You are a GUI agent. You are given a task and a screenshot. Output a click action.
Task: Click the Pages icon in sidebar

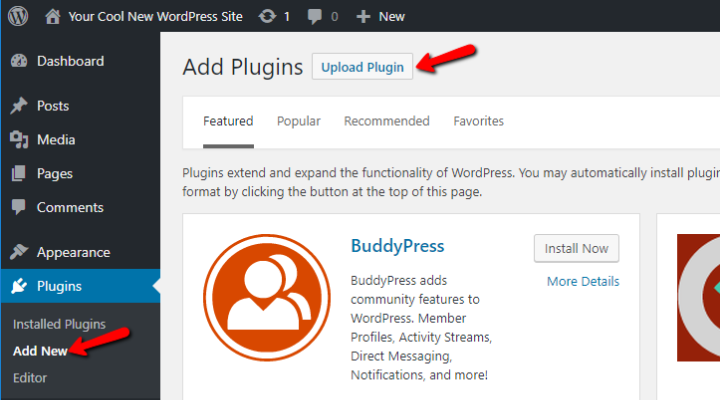coord(18,173)
